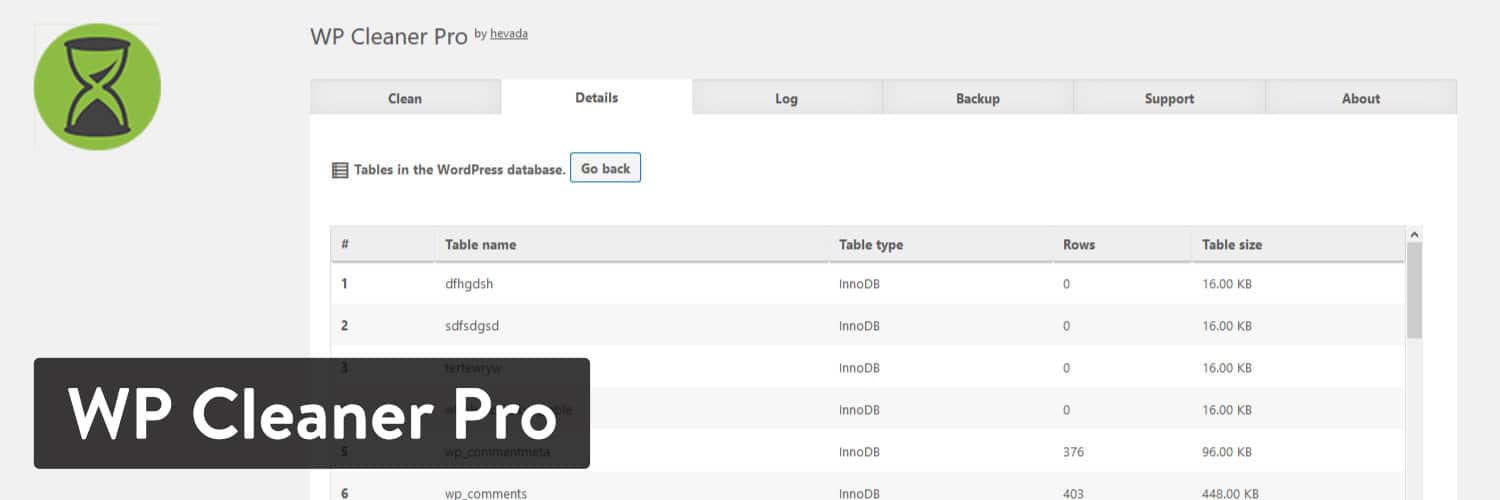Click the '376' rows value
The height and width of the screenshot is (500, 1500).
coord(1074,452)
